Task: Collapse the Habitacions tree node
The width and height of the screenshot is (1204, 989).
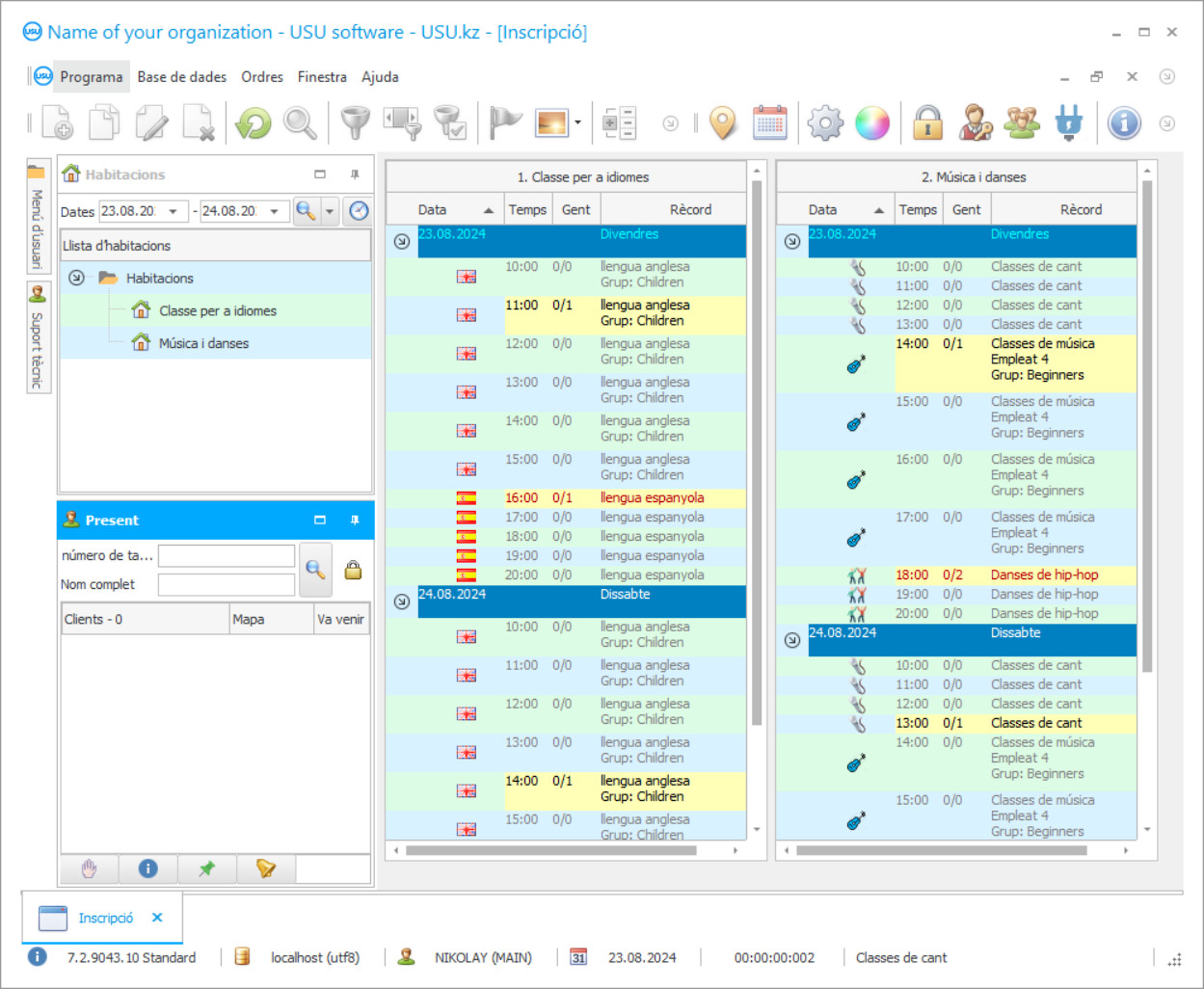Action: pyautogui.click(x=76, y=278)
